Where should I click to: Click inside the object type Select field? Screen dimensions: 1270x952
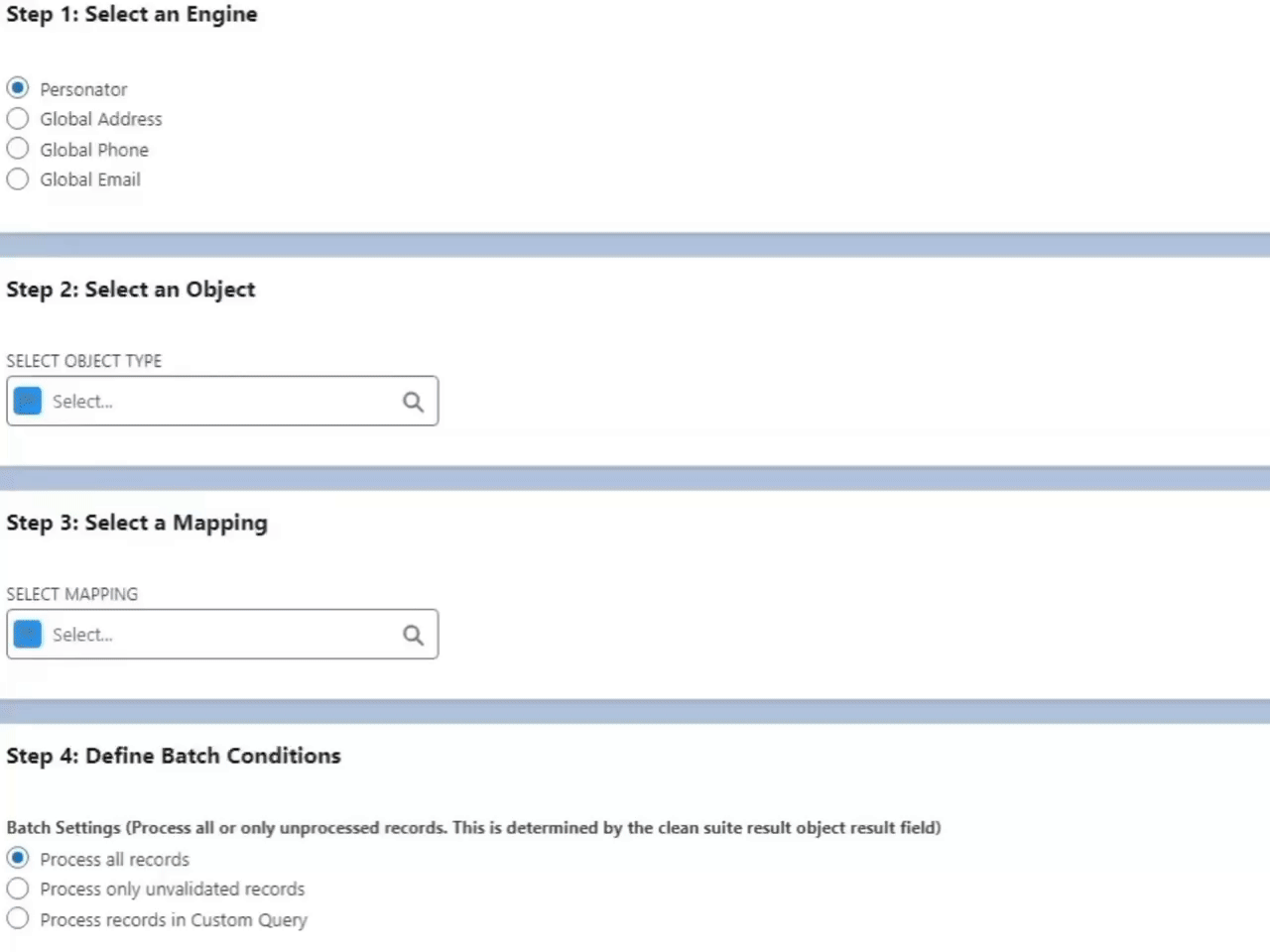[149, 401]
